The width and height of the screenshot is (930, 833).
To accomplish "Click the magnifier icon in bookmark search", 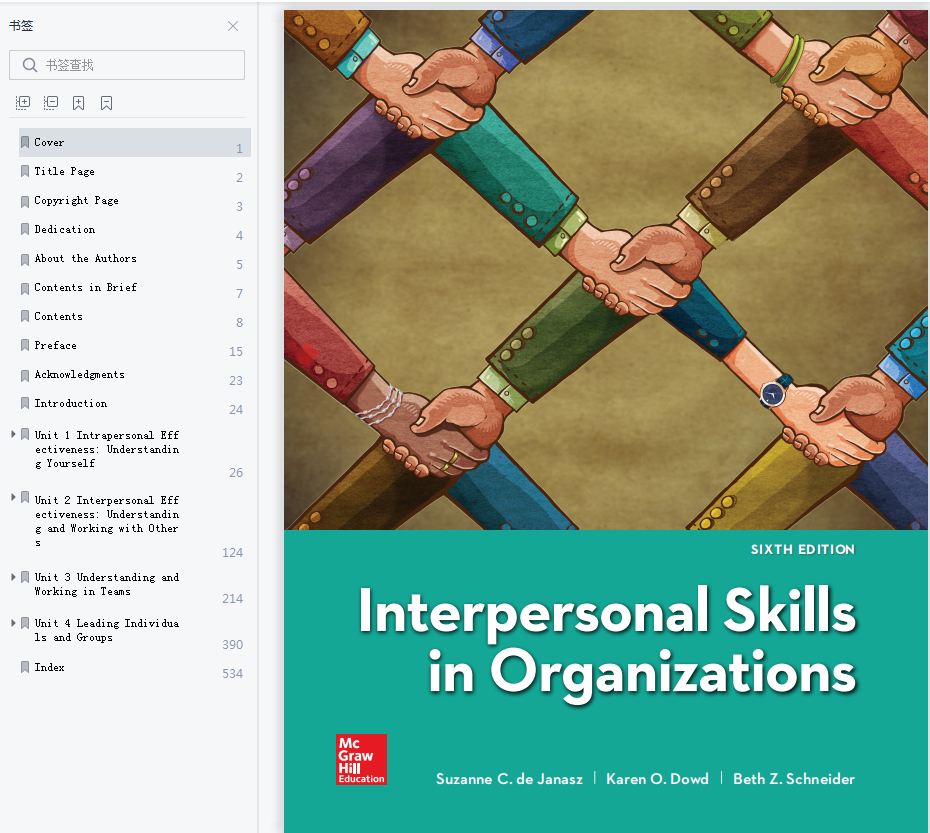I will click(x=30, y=65).
